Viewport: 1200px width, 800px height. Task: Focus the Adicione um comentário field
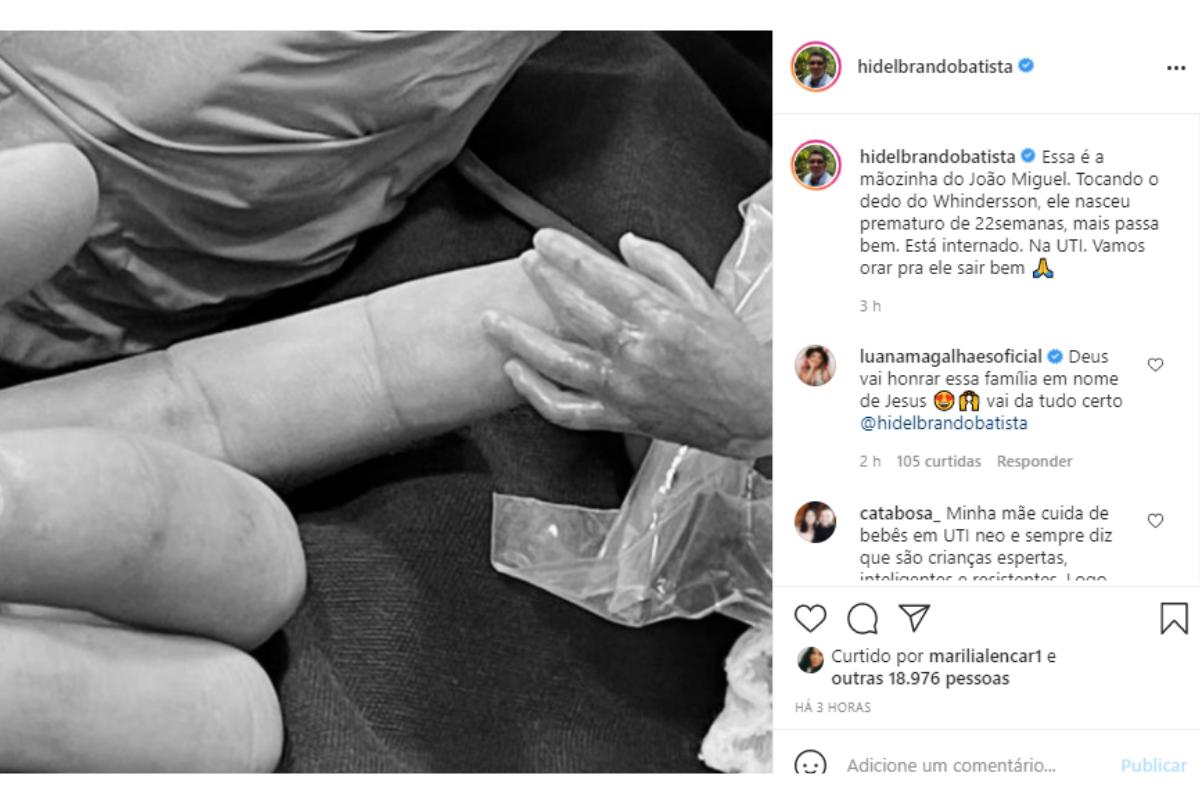(x=951, y=766)
